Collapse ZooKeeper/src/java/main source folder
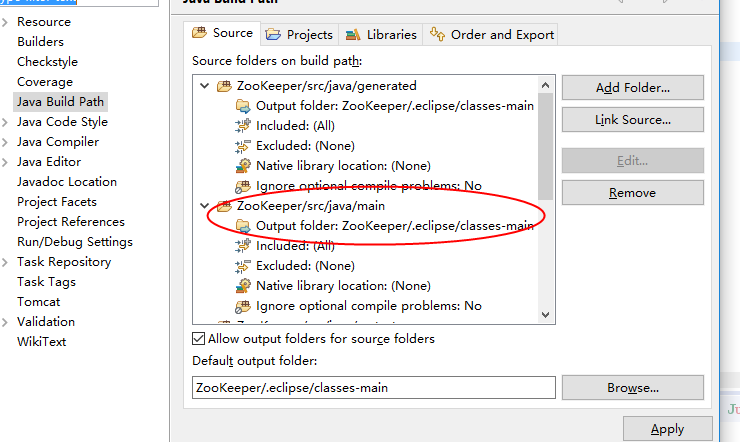Image resolution: width=740 pixels, height=442 pixels. (204, 206)
